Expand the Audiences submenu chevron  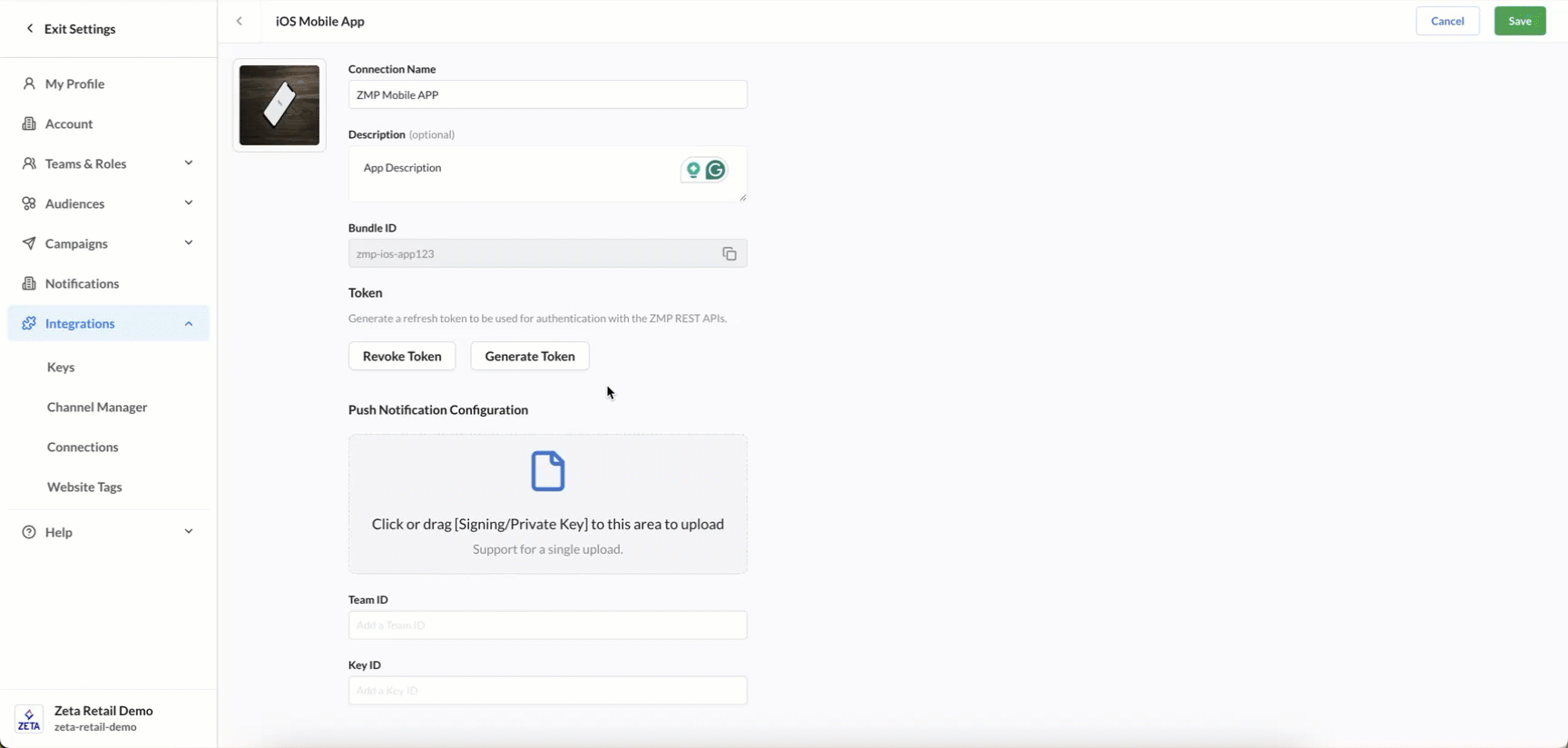(189, 203)
